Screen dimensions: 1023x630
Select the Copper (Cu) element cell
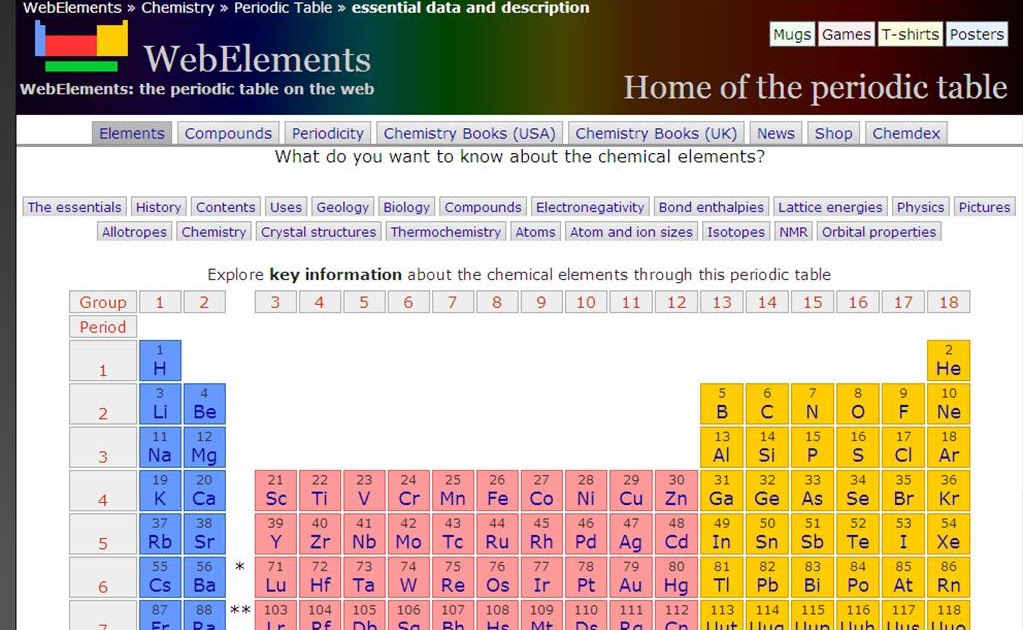click(631, 490)
